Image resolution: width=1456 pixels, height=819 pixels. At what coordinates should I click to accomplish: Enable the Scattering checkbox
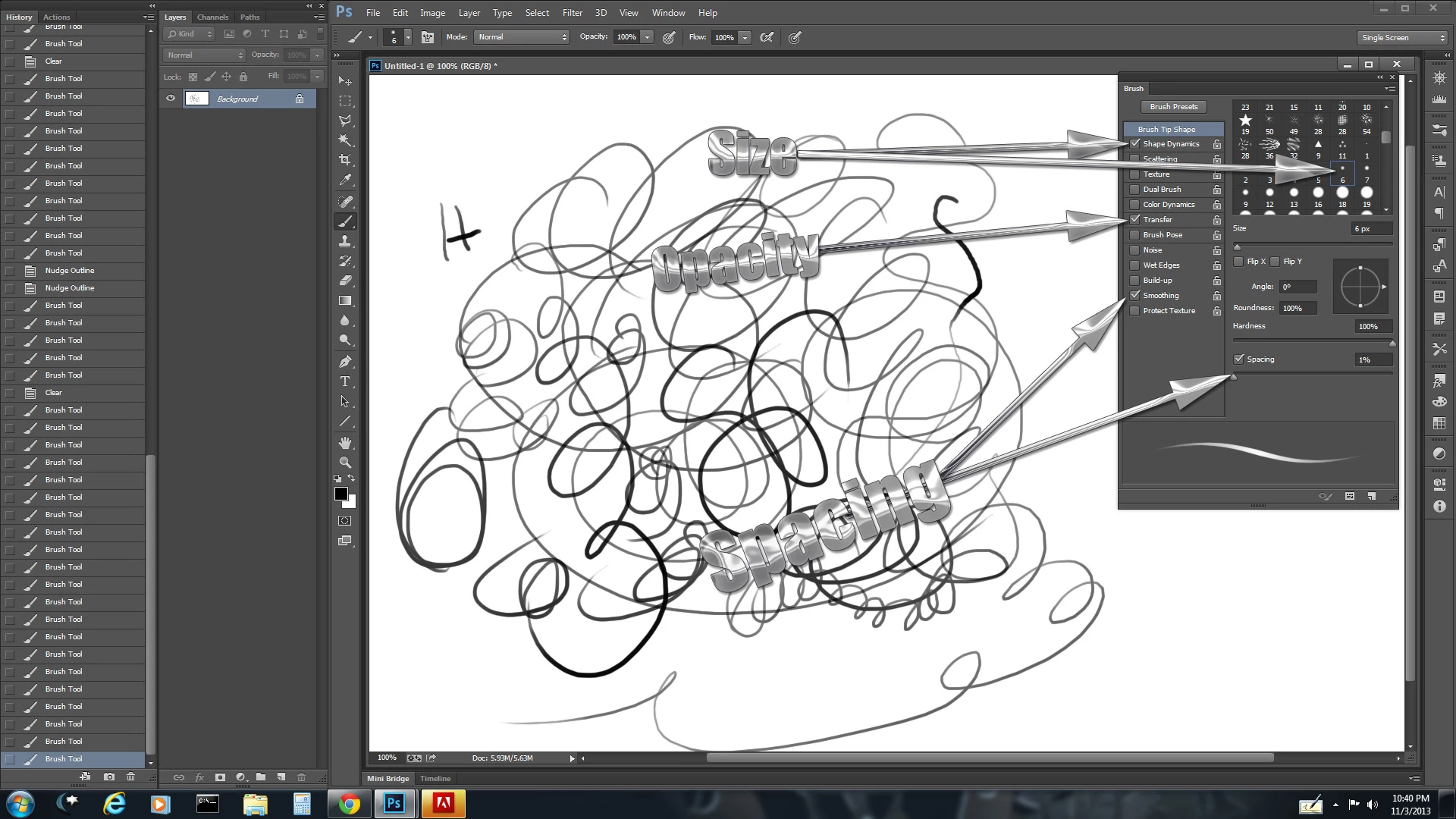[1134, 159]
